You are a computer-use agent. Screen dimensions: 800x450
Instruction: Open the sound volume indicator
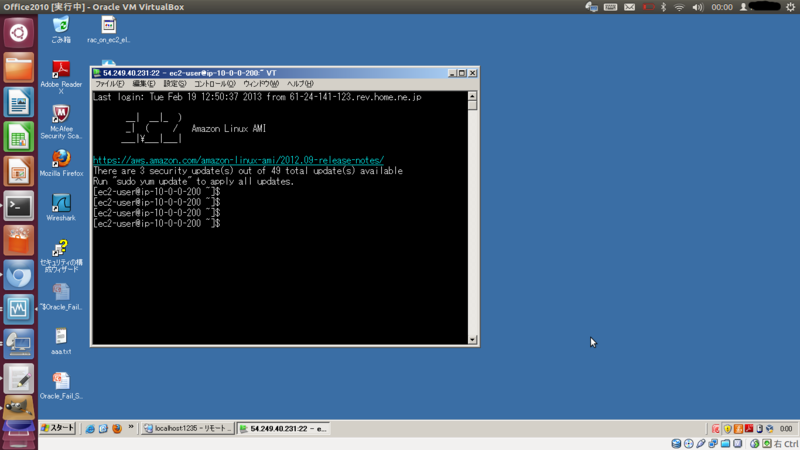click(x=697, y=7)
